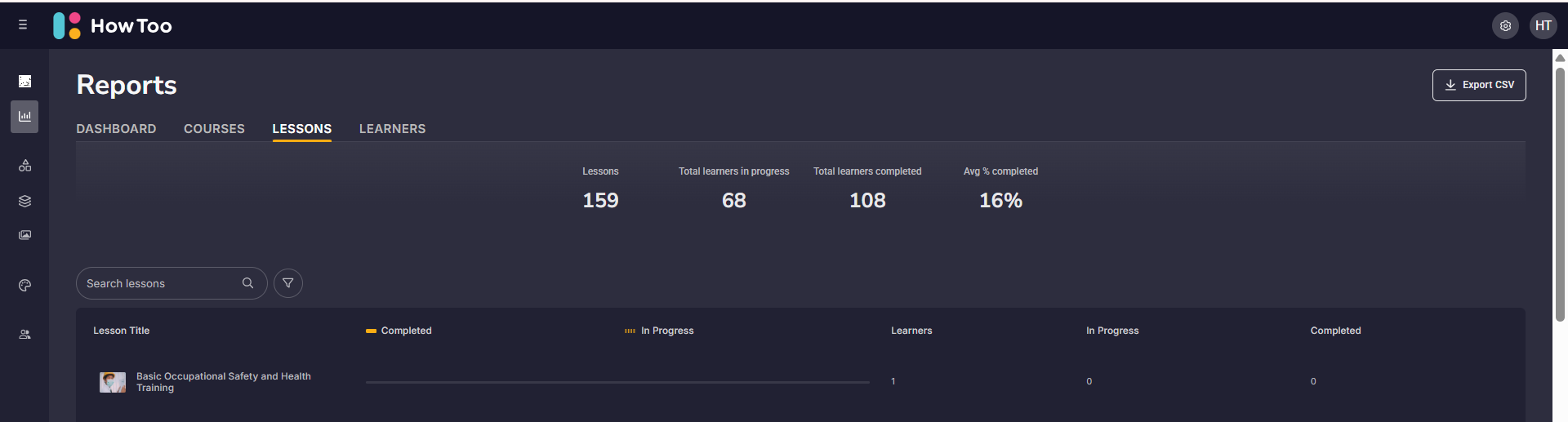Switch to the Courses tab
This screenshot has height=422, width=1568.
click(214, 129)
